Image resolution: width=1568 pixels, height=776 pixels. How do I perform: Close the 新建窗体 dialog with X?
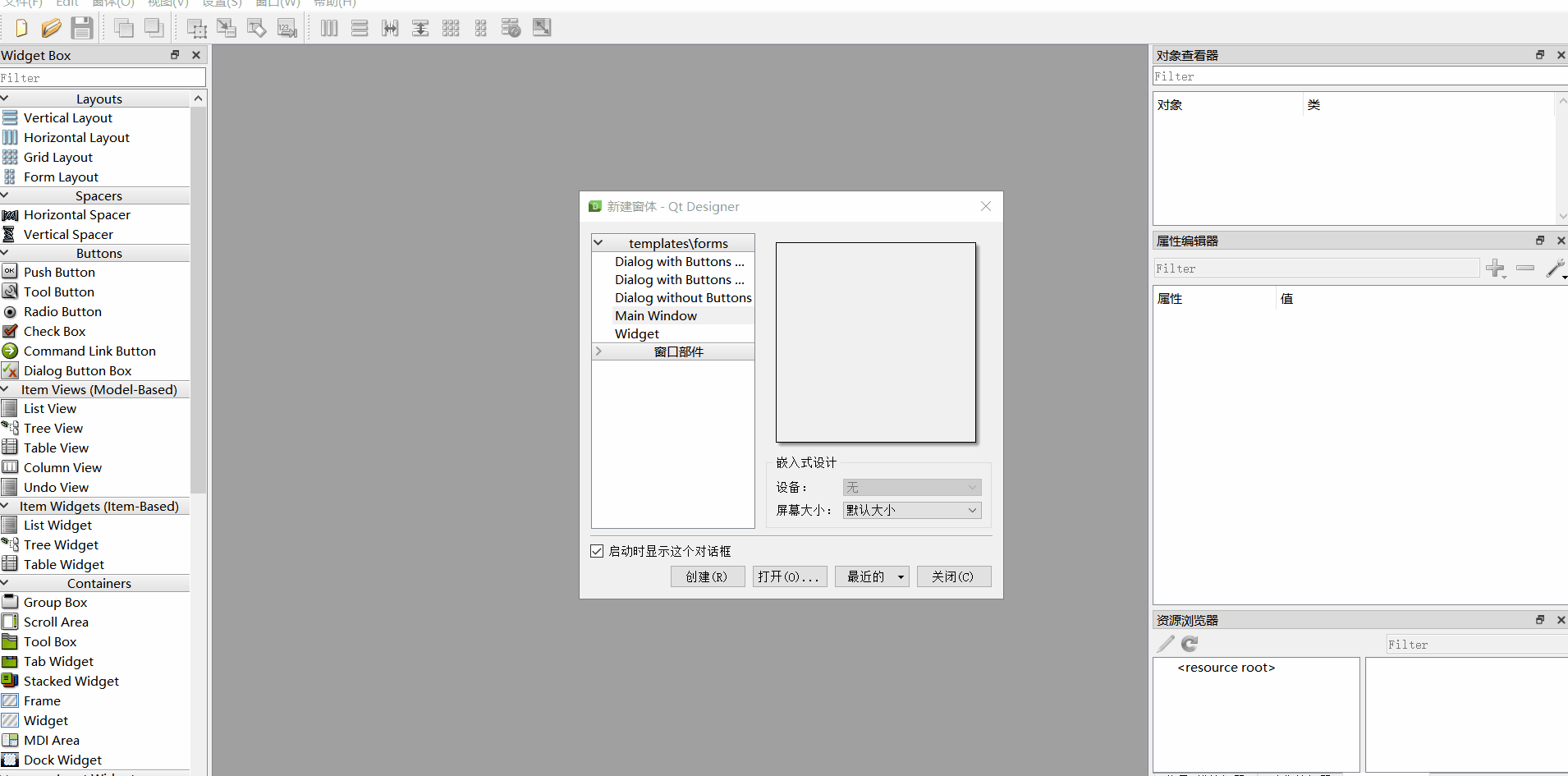[x=986, y=206]
